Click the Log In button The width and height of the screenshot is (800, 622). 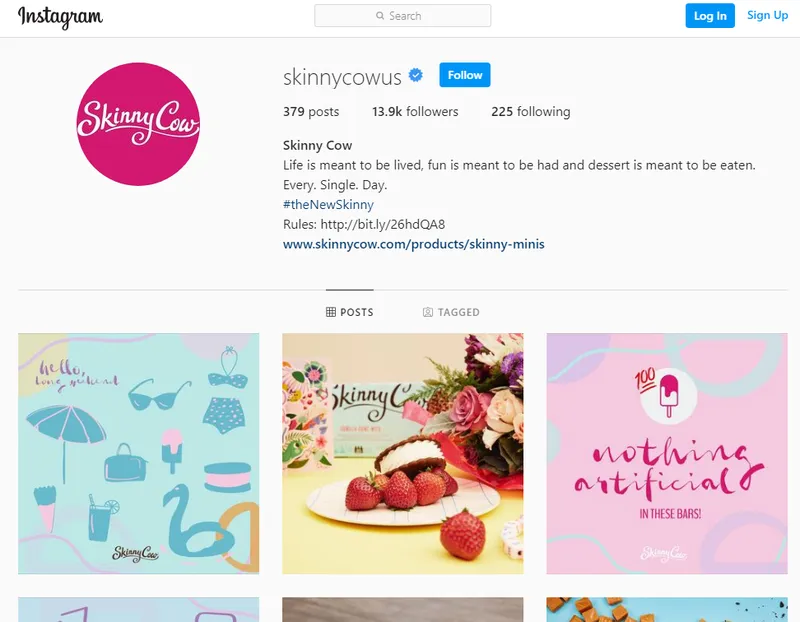710,16
